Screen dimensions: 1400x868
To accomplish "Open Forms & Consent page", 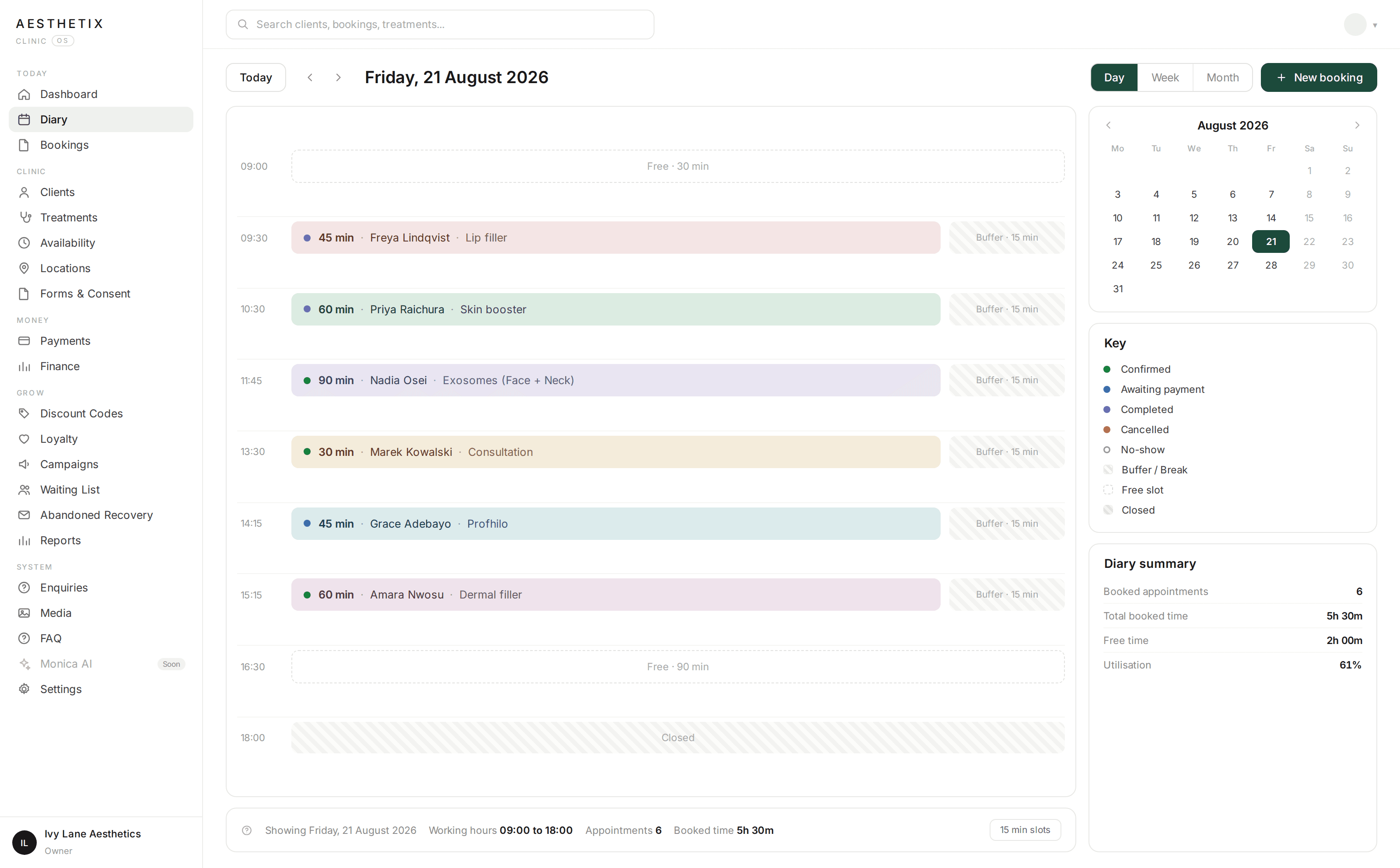I will click(101, 294).
